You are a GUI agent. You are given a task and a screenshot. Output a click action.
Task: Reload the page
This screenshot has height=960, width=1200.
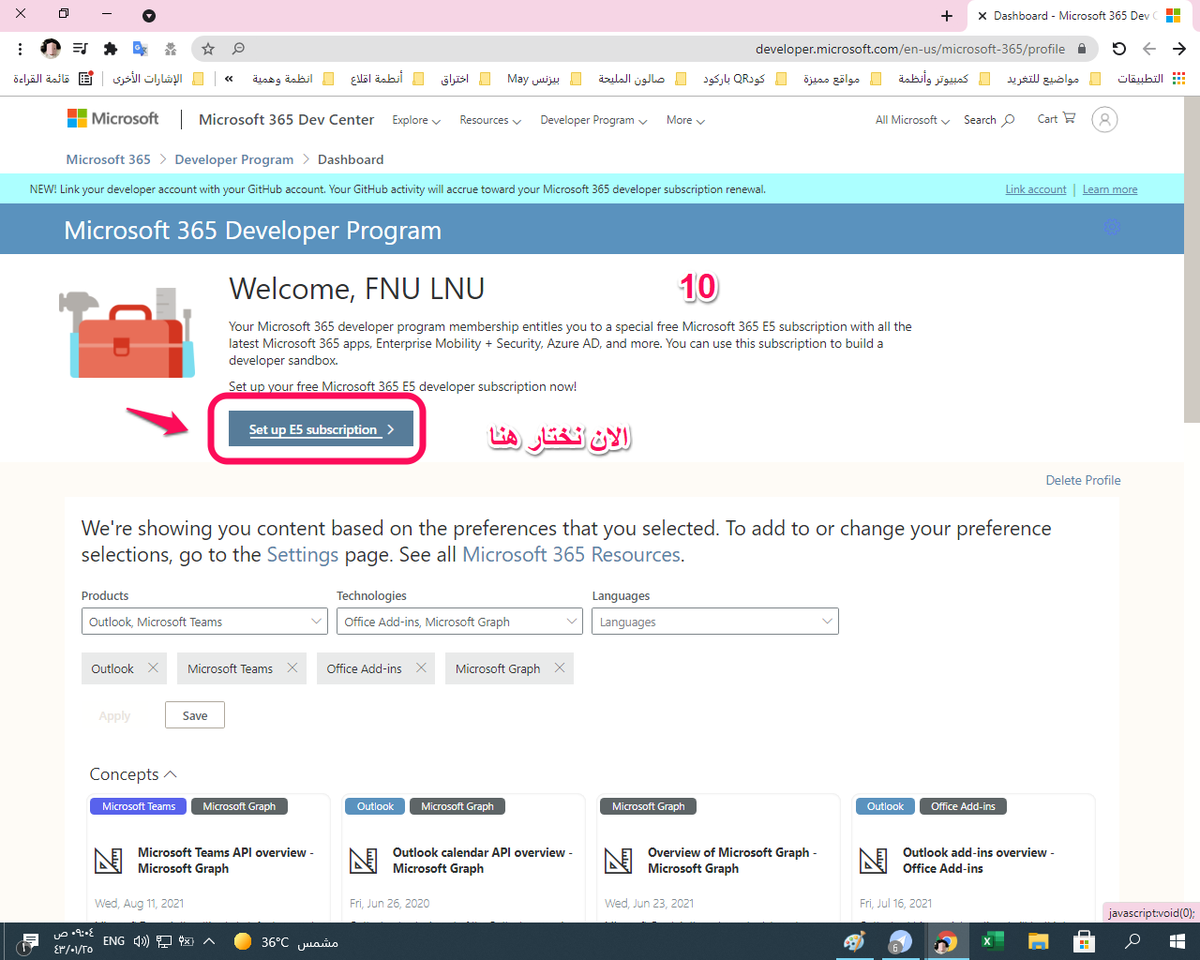pos(1119,48)
